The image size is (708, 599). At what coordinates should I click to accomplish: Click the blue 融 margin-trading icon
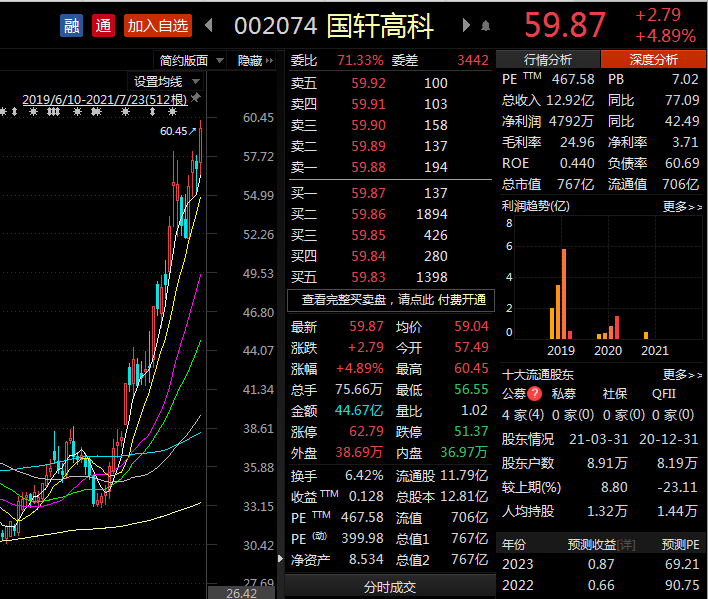pyautogui.click(x=71, y=25)
